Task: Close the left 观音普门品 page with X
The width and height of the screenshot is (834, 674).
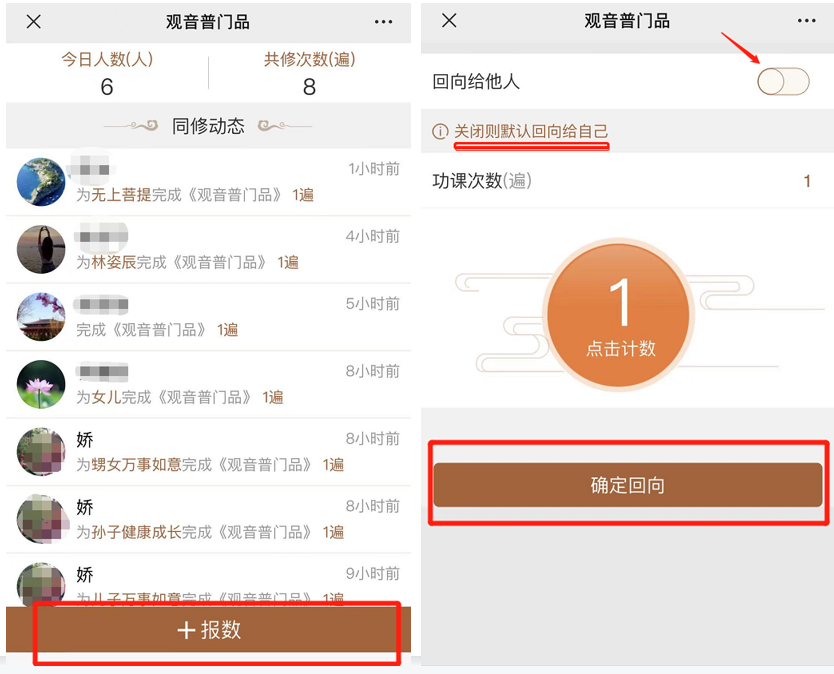Action: pyautogui.click(x=34, y=22)
